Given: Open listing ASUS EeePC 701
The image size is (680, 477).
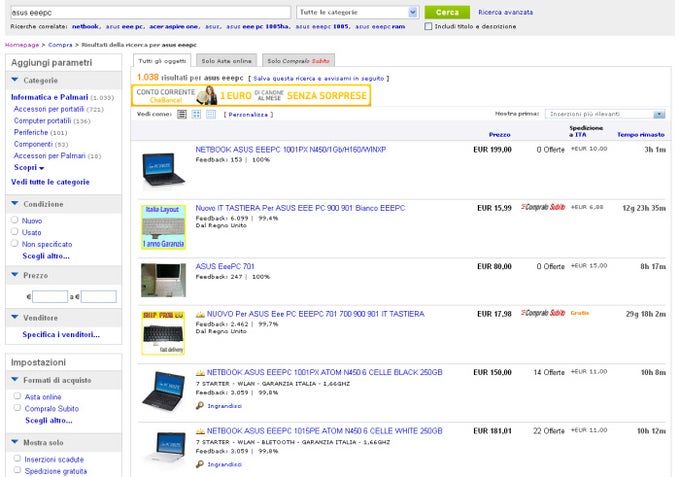Looking at the screenshot, I should [x=225, y=266].
